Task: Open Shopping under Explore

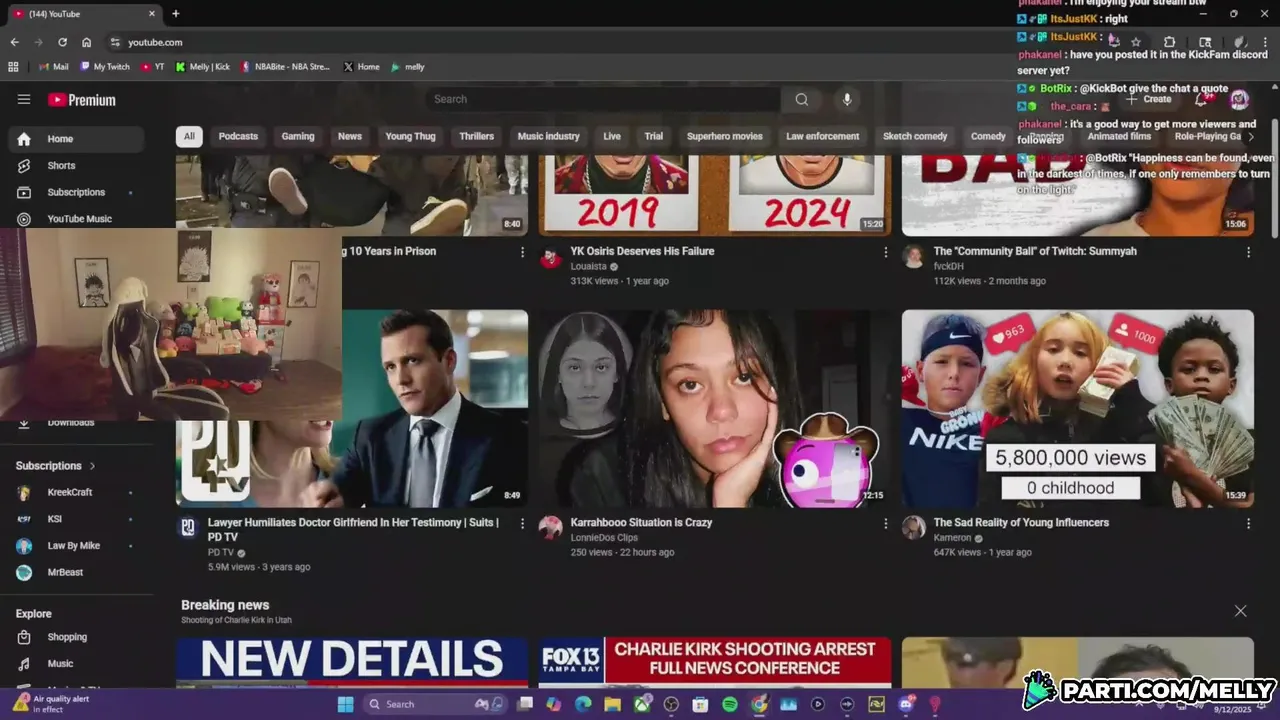Action: (x=76, y=637)
